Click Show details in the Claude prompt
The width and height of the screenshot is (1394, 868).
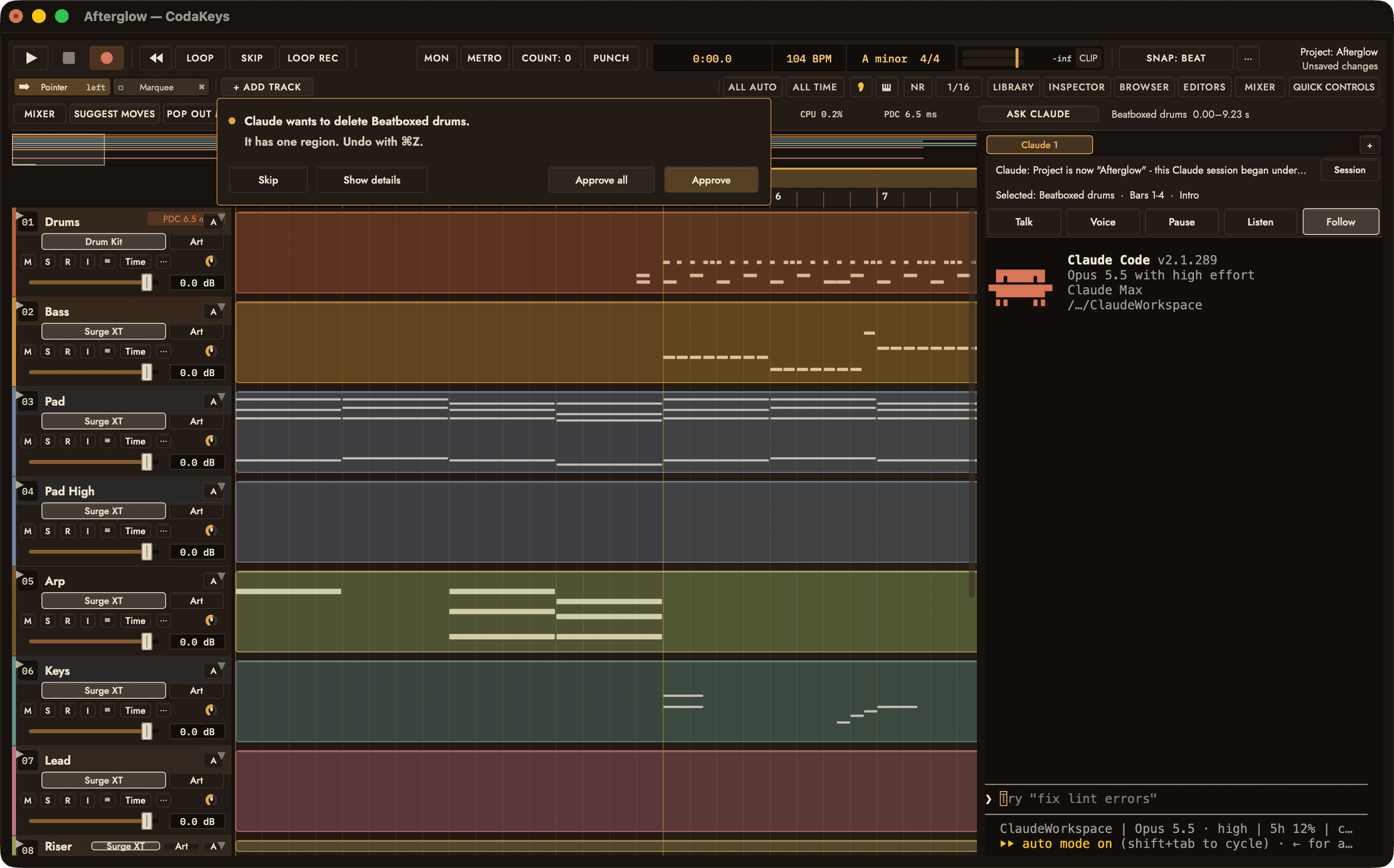(372, 180)
